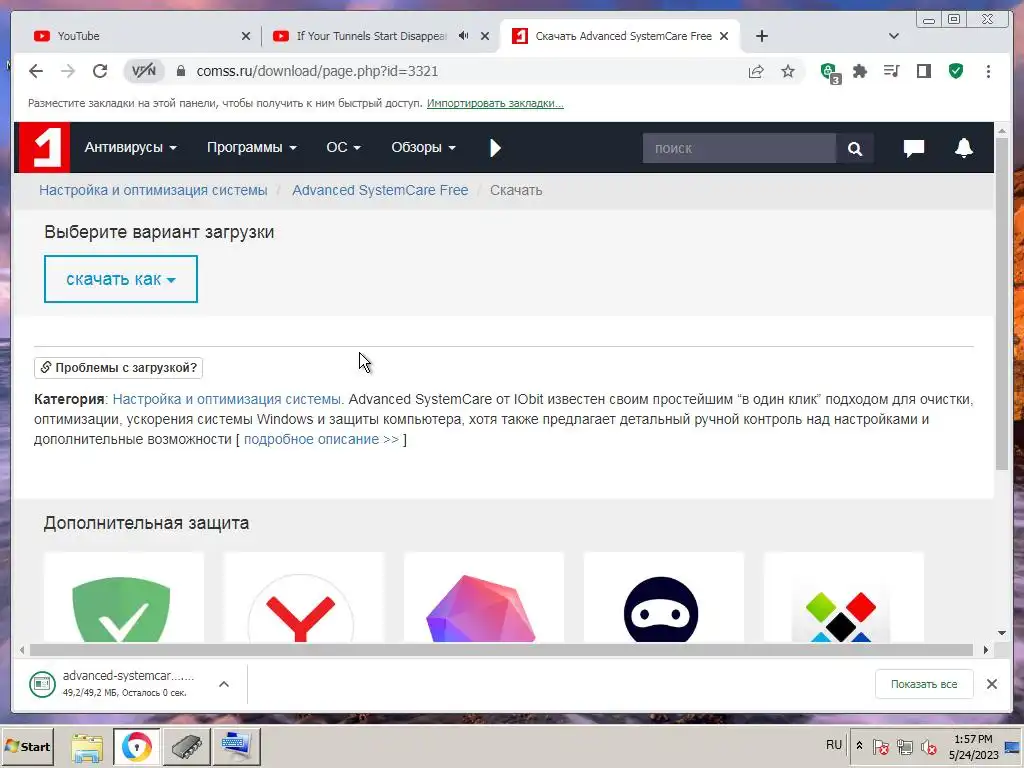The height and width of the screenshot is (768, 1024).
Task: Open the green extension with badge 3
Action: point(829,72)
